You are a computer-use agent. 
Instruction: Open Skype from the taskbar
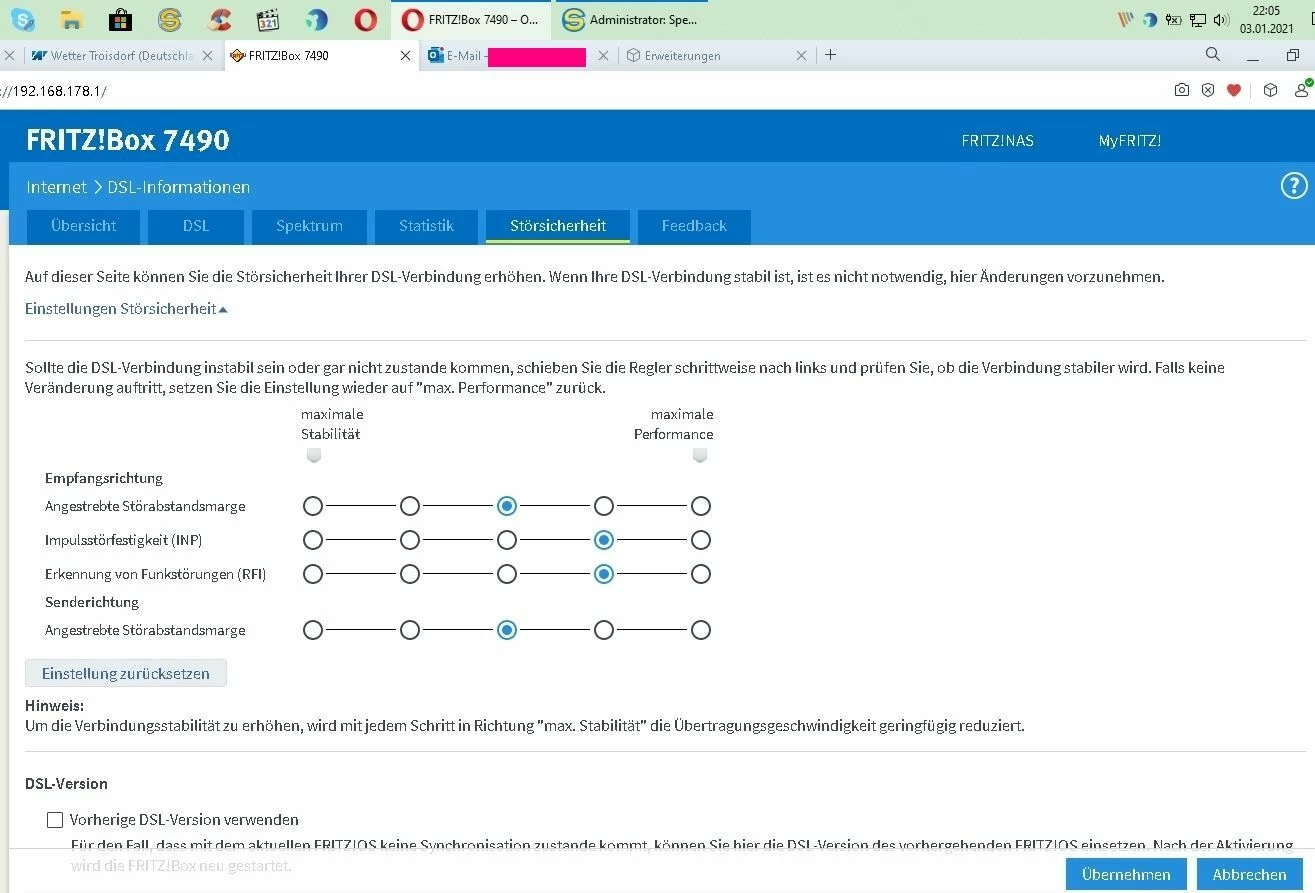(x=21, y=19)
